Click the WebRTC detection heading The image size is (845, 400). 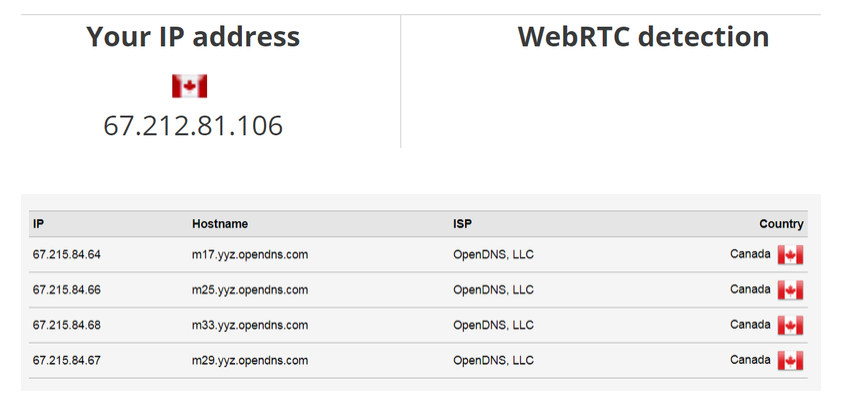click(x=643, y=37)
